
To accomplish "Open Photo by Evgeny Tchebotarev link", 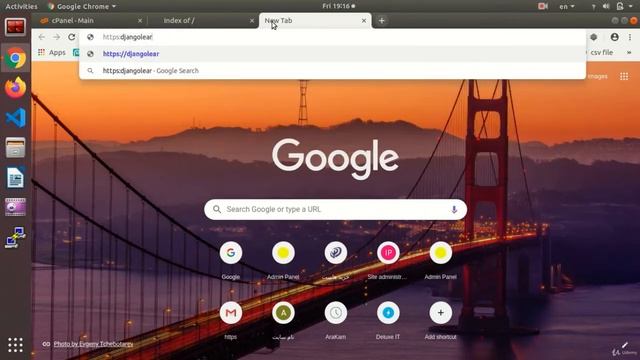I will click(x=93, y=344).
